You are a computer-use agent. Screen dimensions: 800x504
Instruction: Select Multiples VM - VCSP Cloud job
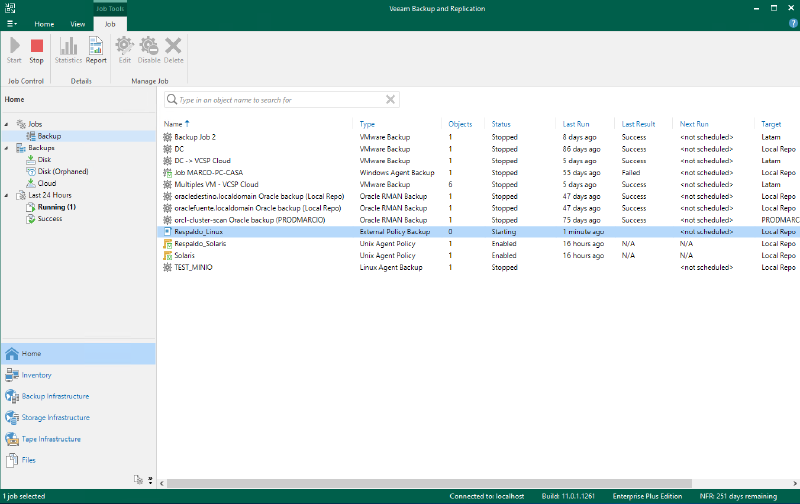(x=479, y=184)
